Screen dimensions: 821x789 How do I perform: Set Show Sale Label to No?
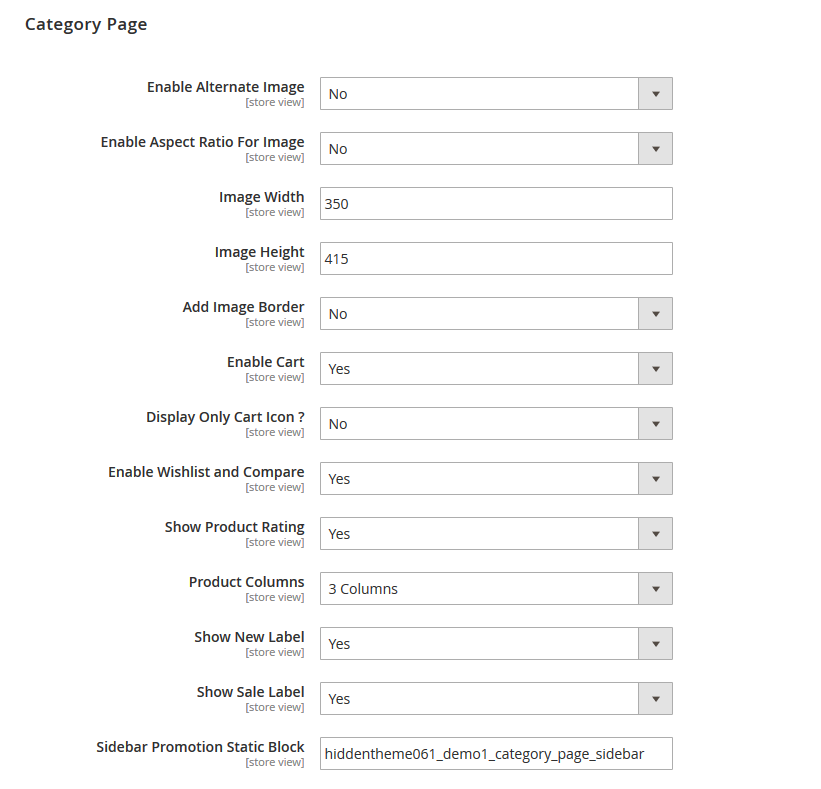pos(495,698)
